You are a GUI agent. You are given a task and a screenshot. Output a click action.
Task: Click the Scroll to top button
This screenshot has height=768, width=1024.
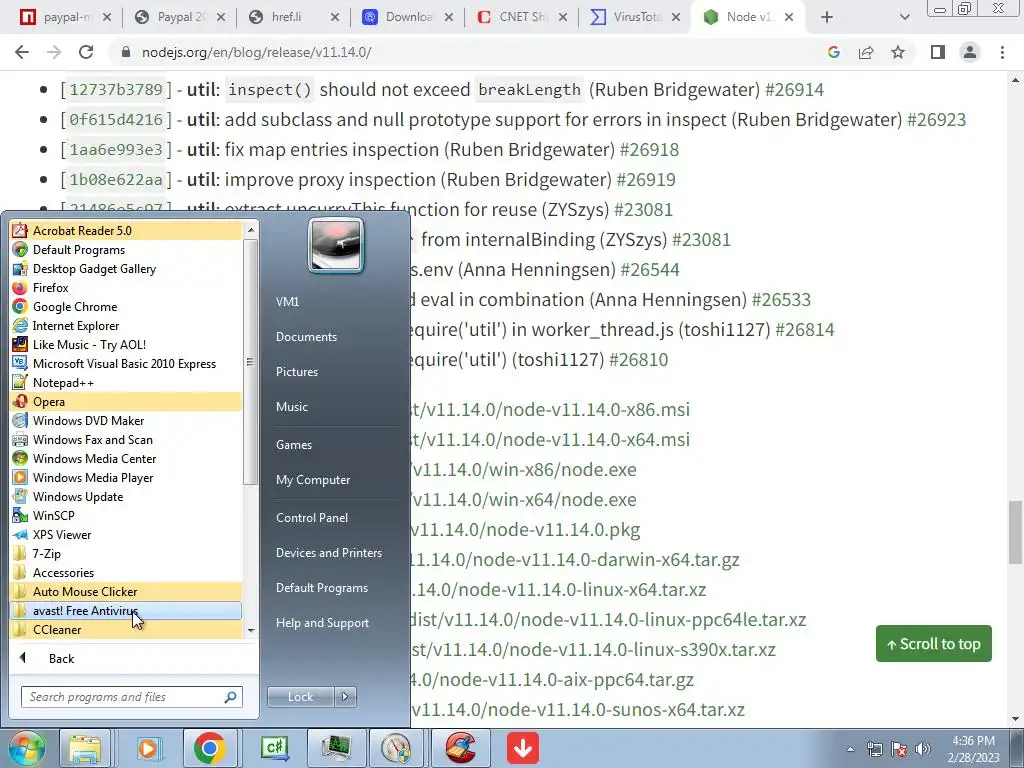pyautogui.click(x=933, y=644)
